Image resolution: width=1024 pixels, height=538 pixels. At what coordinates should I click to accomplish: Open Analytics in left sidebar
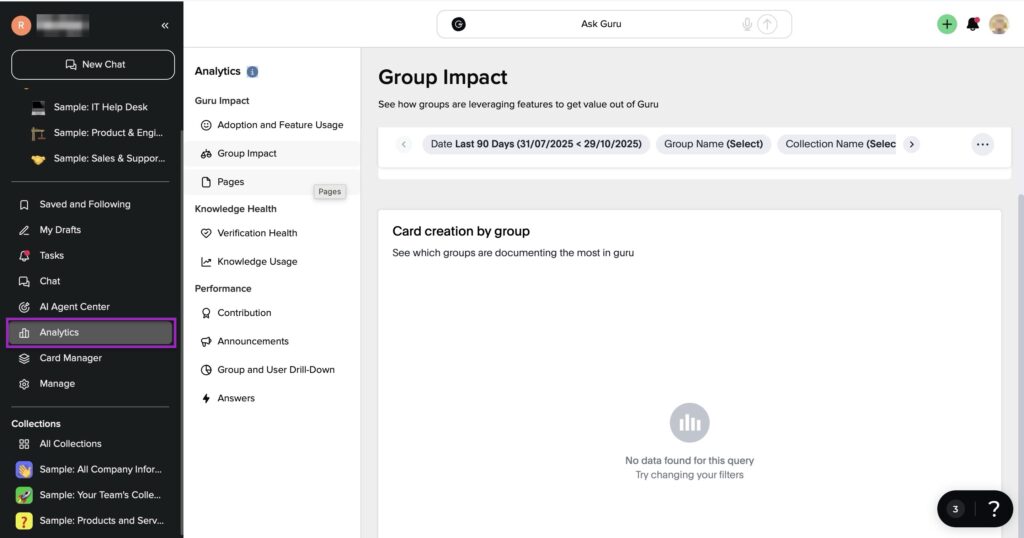[x=91, y=332]
